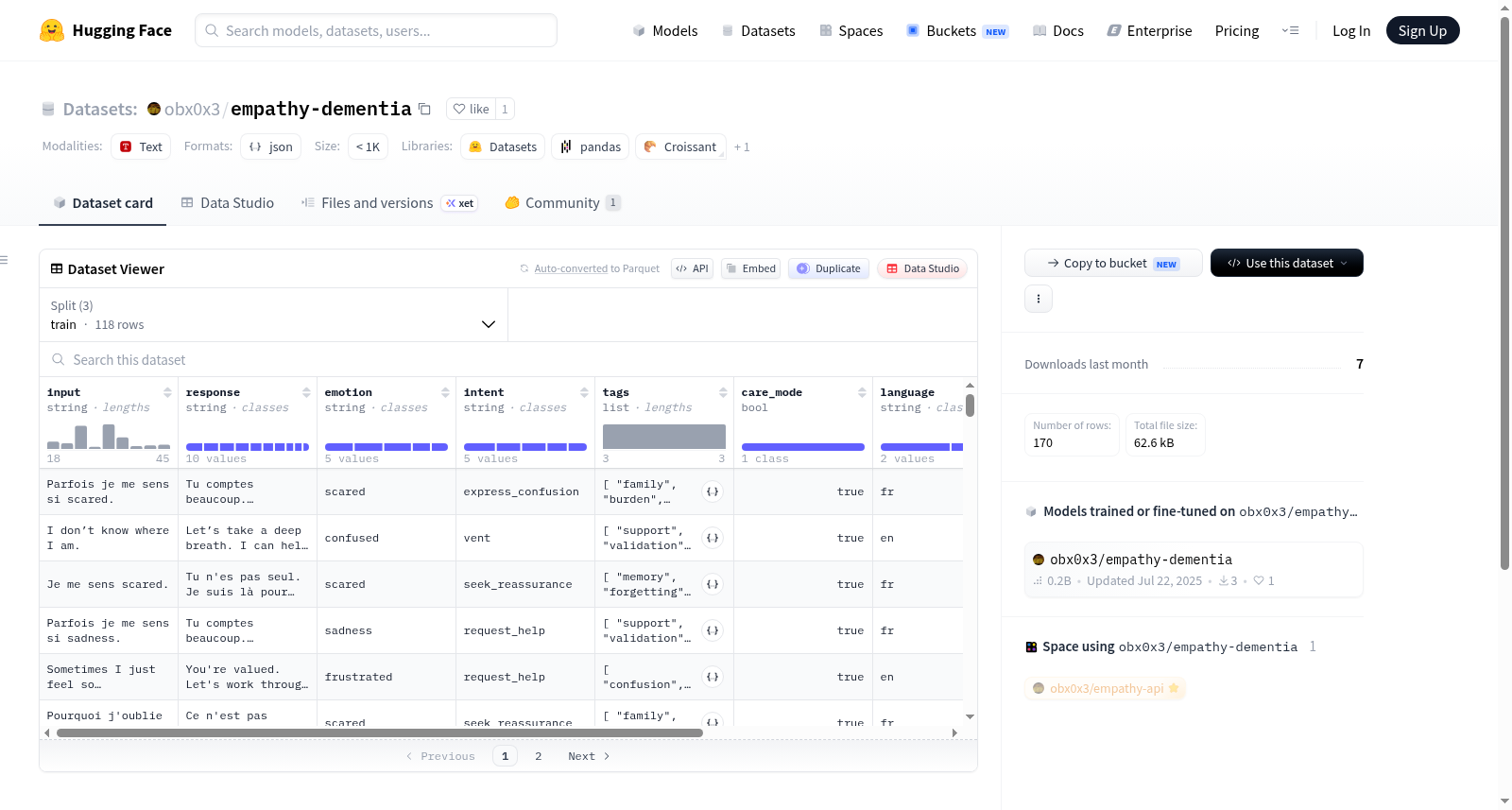Viewport: 1512px width, 810px height.
Task: Click the three-dot more options button
Action: coord(1039,299)
